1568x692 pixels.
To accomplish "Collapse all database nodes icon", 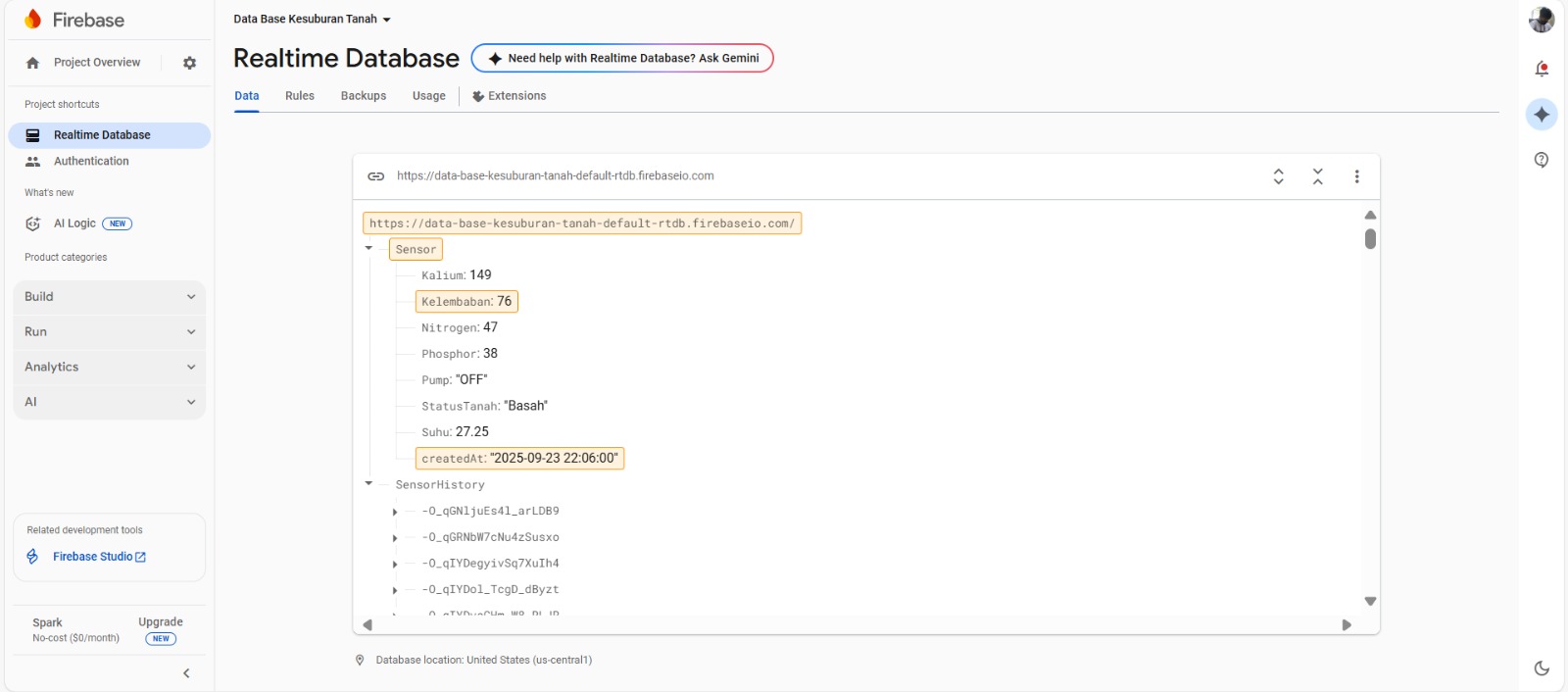I will pos(1317,176).
